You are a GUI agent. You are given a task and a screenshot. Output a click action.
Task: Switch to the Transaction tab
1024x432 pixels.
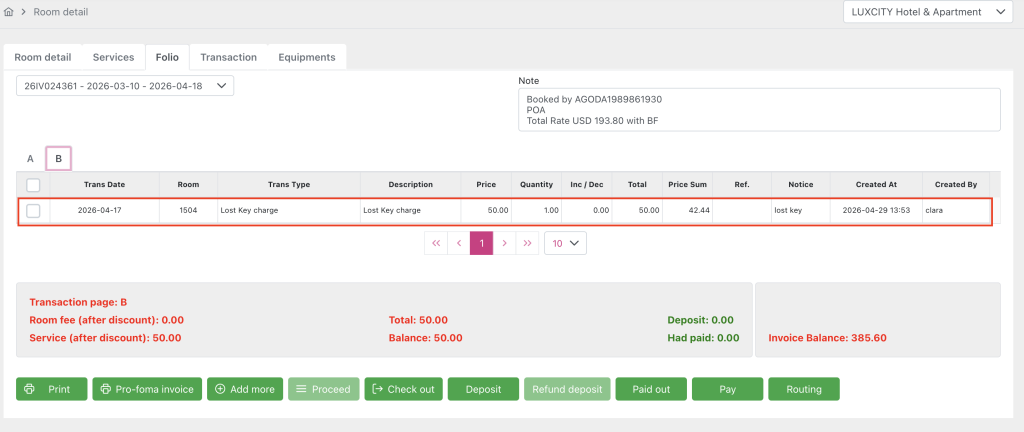pos(228,57)
